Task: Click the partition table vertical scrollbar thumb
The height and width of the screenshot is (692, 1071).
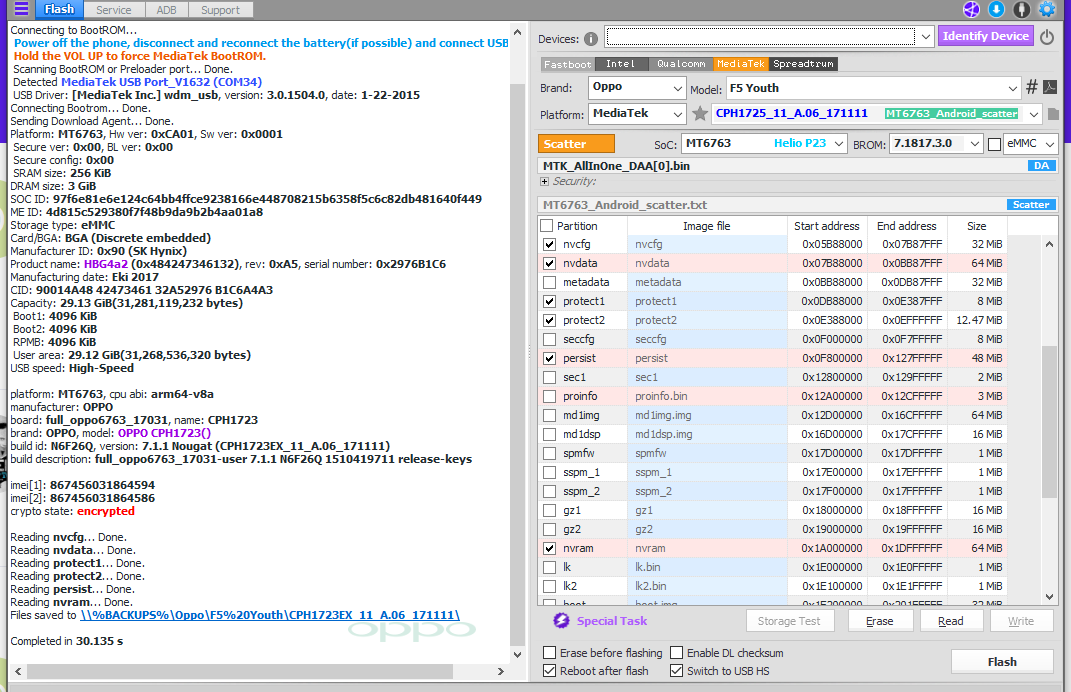Action: pyautogui.click(x=1049, y=422)
